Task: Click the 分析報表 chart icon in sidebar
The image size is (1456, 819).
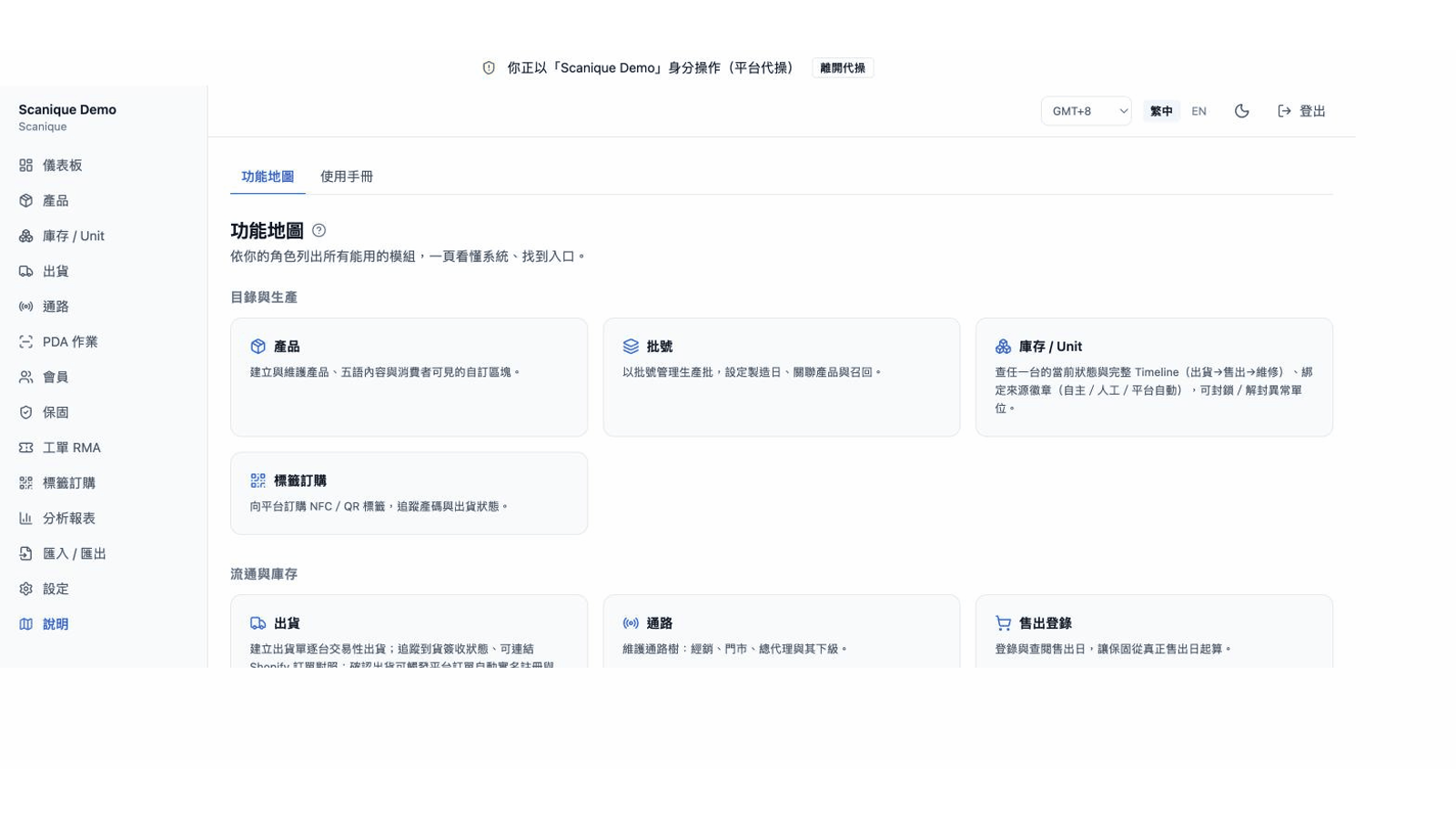Action: (x=25, y=519)
